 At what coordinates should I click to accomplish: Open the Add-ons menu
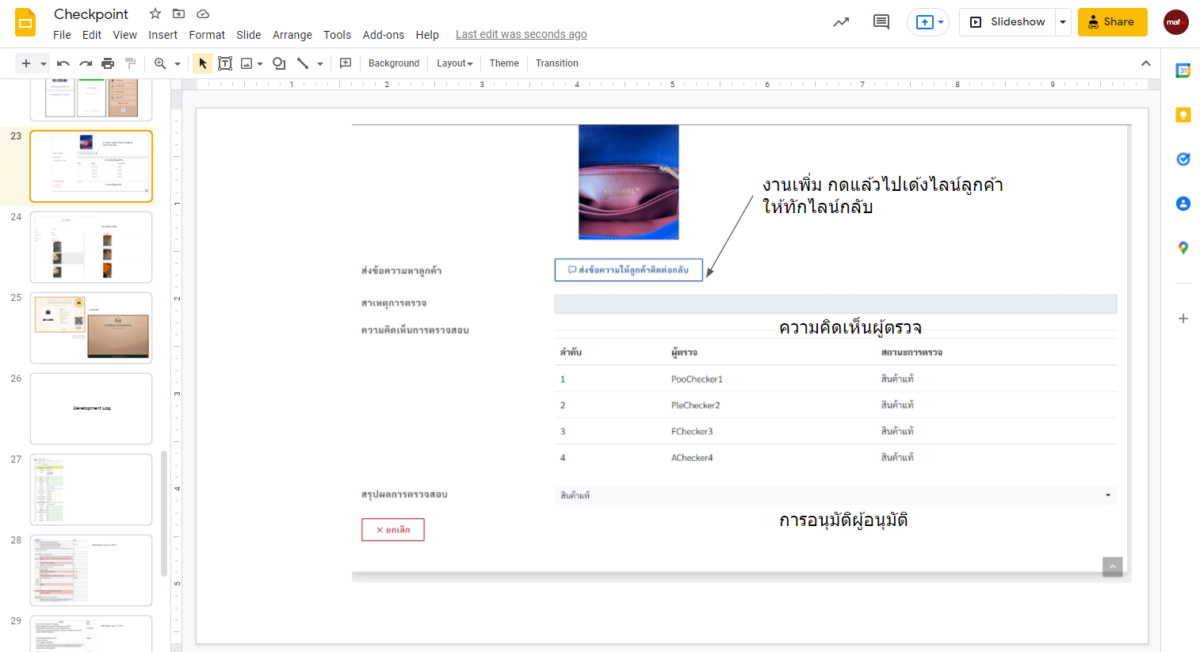click(383, 34)
